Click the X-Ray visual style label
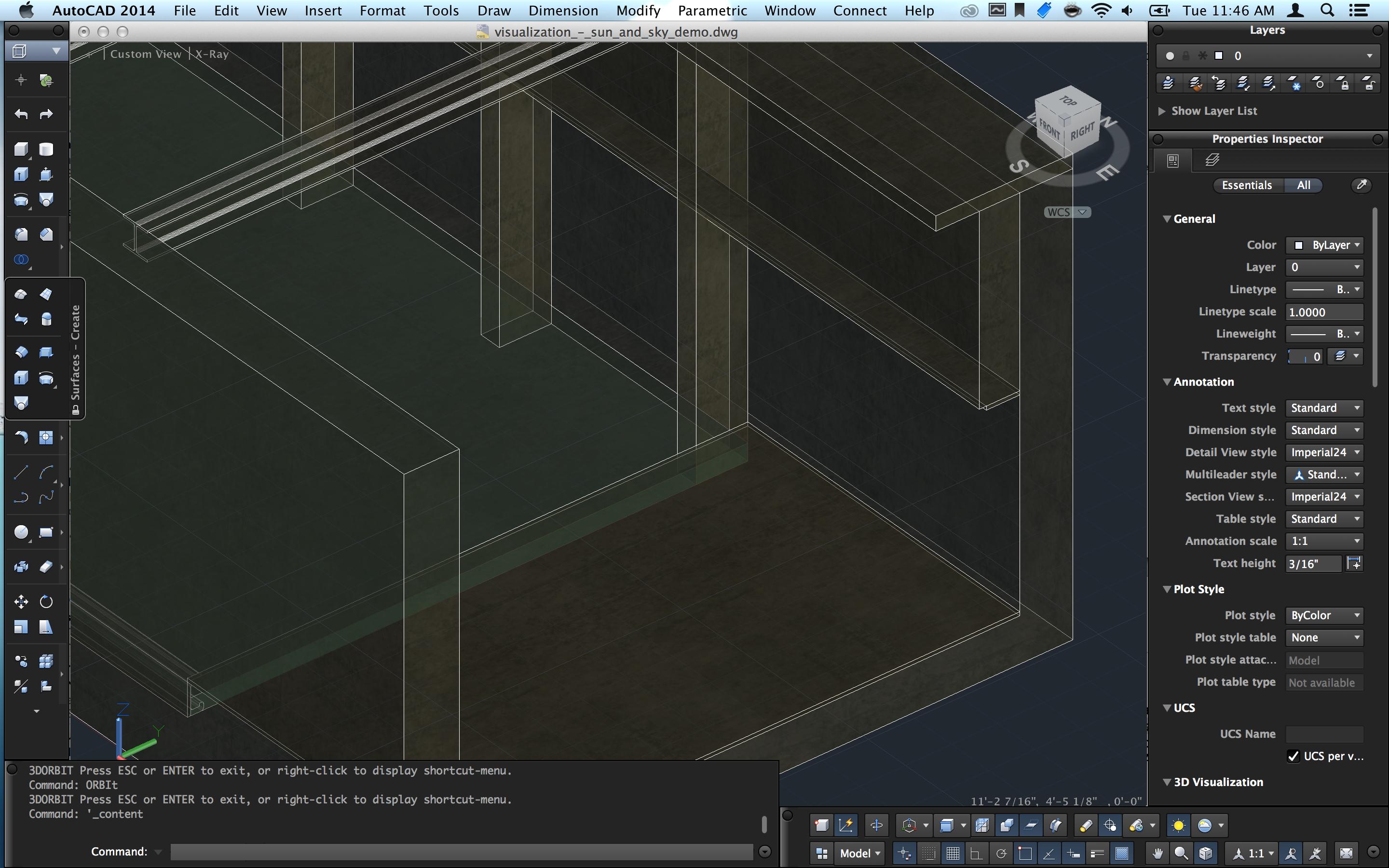1389x868 pixels. [x=212, y=54]
